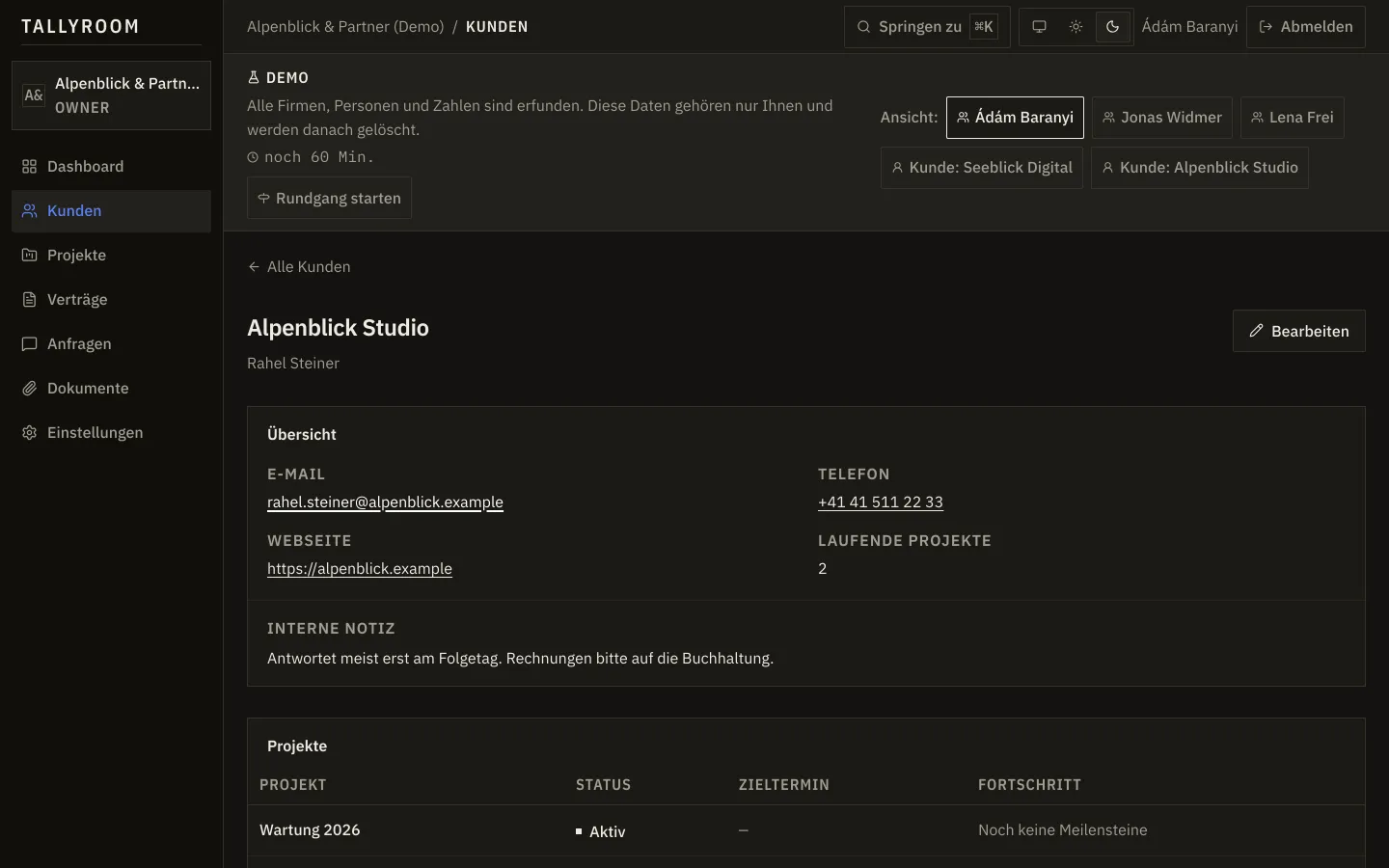Open the Alpenblick & Partner workspace switcher
This screenshot has height=868, width=1389.
pyautogui.click(x=111, y=95)
